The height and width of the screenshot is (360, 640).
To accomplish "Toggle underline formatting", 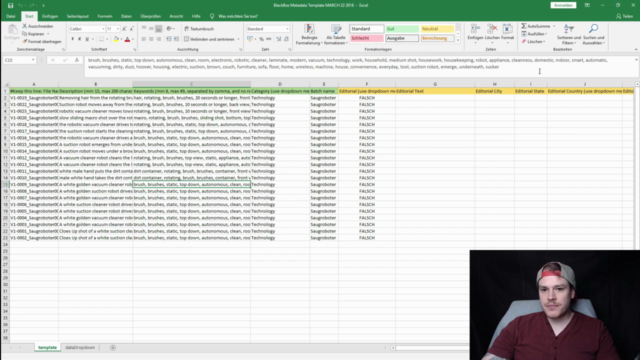I will (x=87, y=39).
